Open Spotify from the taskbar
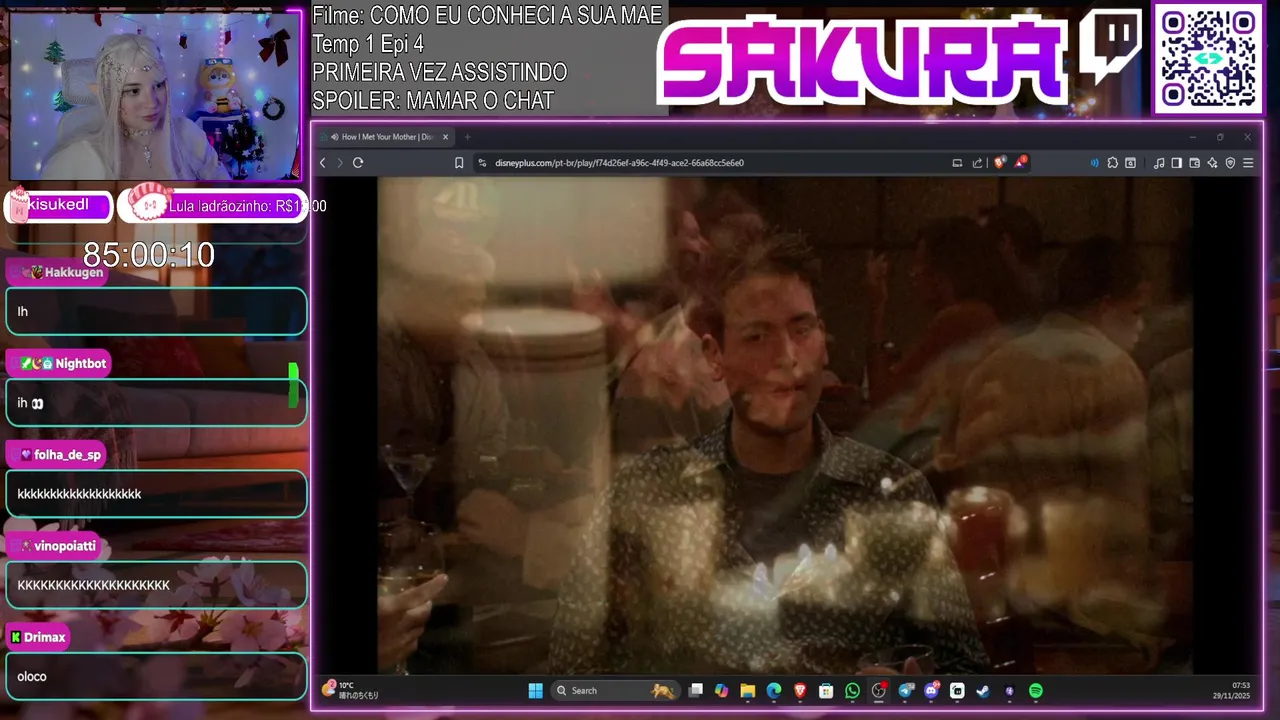The height and width of the screenshot is (720, 1280). click(1036, 690)
